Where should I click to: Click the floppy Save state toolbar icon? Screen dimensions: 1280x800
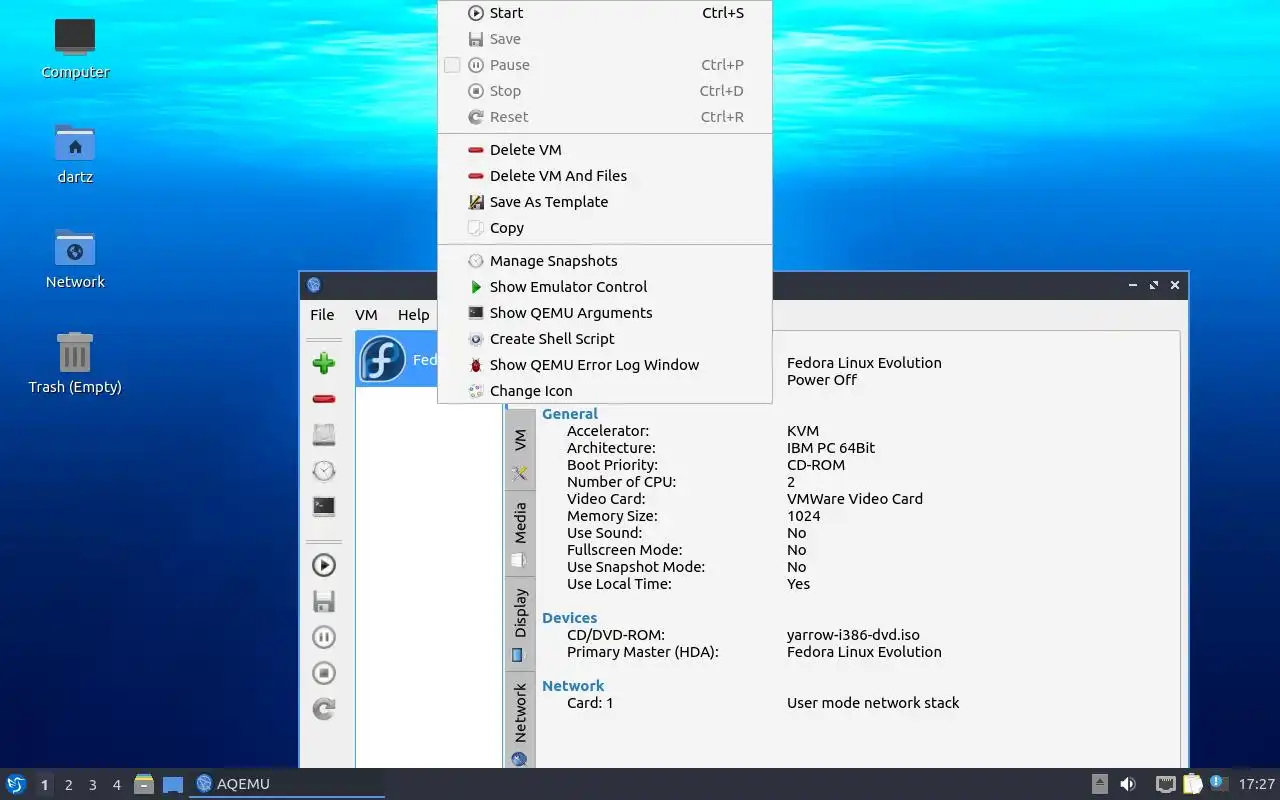click(323, 601)
